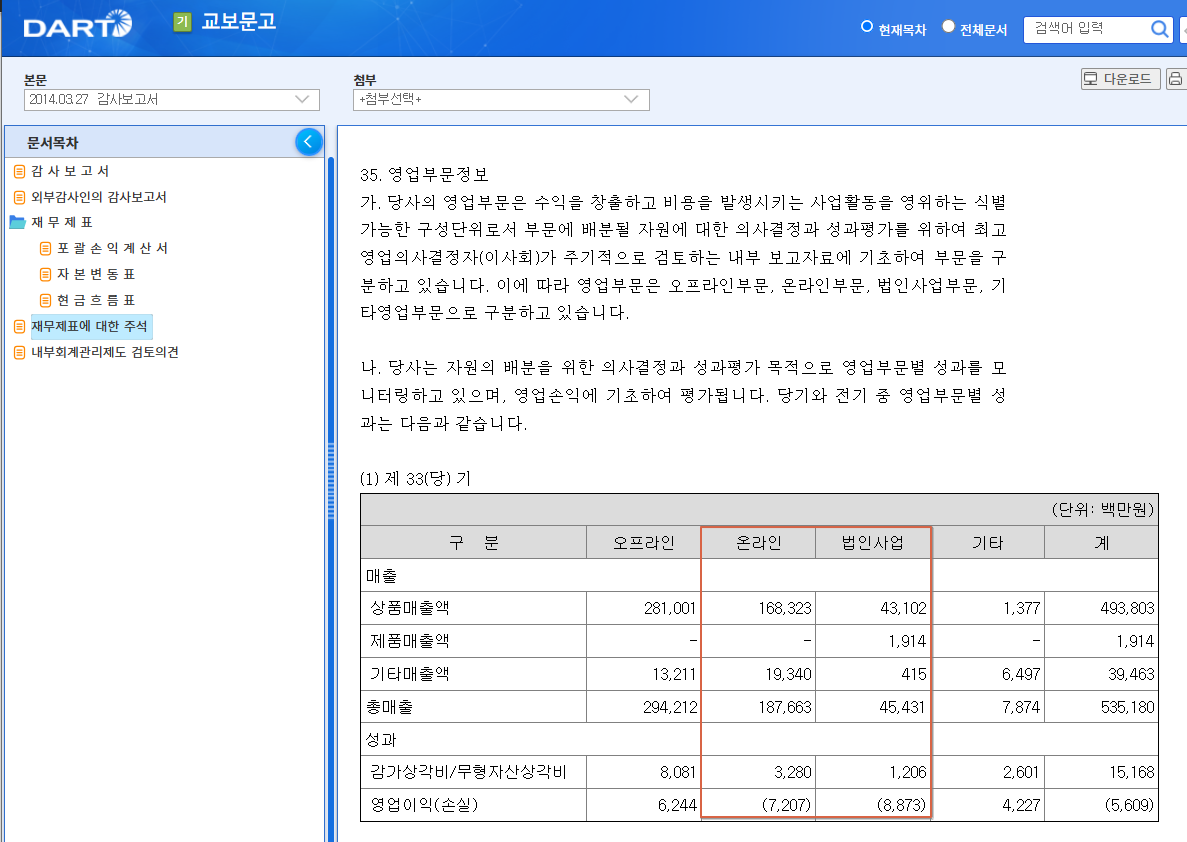Click the 오프라인 column header
1187x842 pixels.
pyautogui.click(x=643, y=543)
